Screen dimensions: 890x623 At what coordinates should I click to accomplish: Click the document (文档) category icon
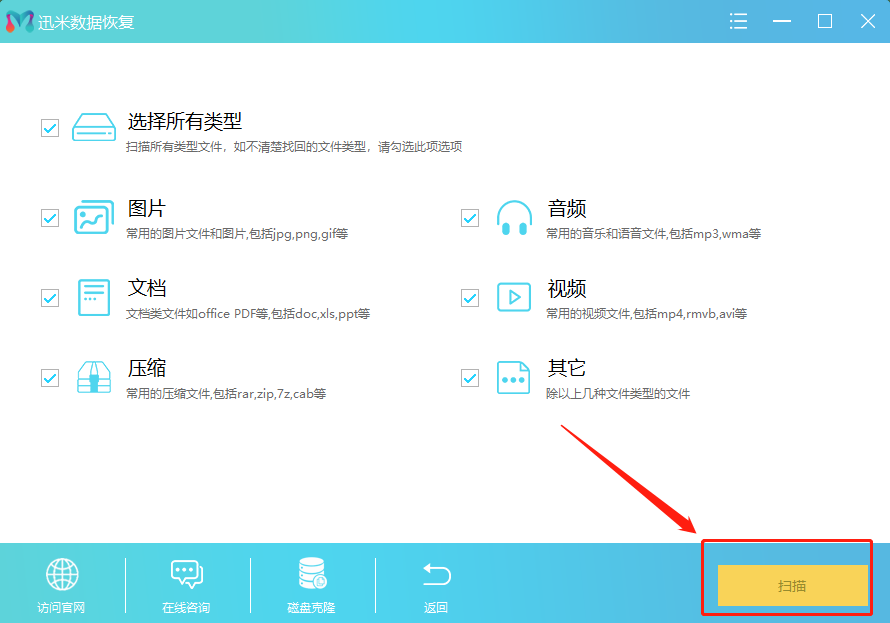click(94, 297)
